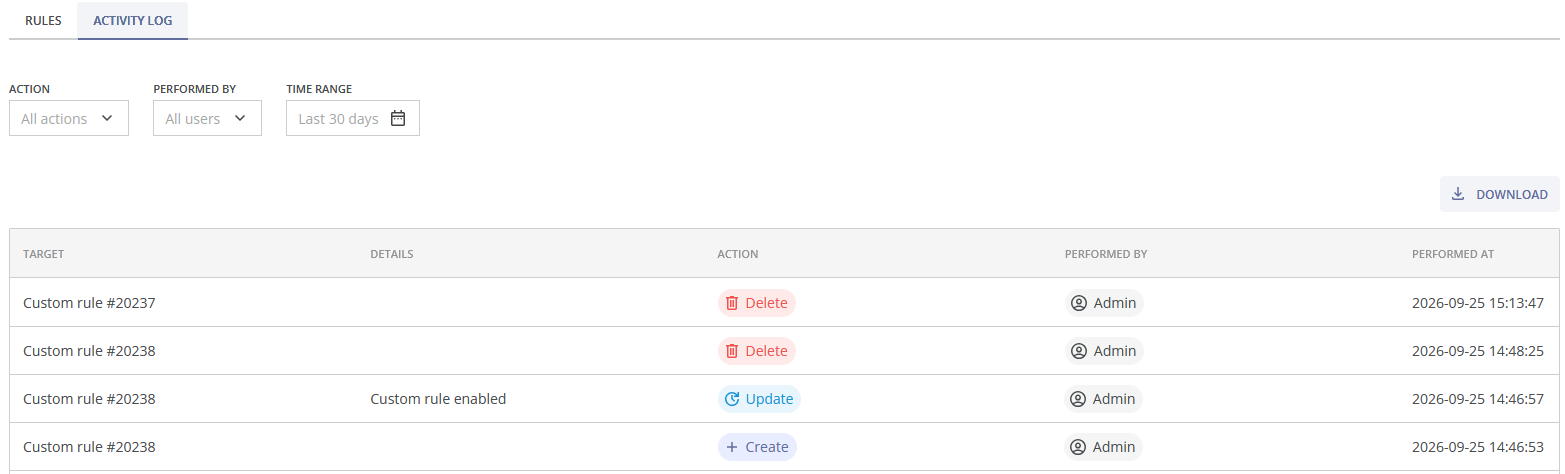Click the plus icon in the Create badge
This screenshot has height=474, width=1565.
pos(732,447)
